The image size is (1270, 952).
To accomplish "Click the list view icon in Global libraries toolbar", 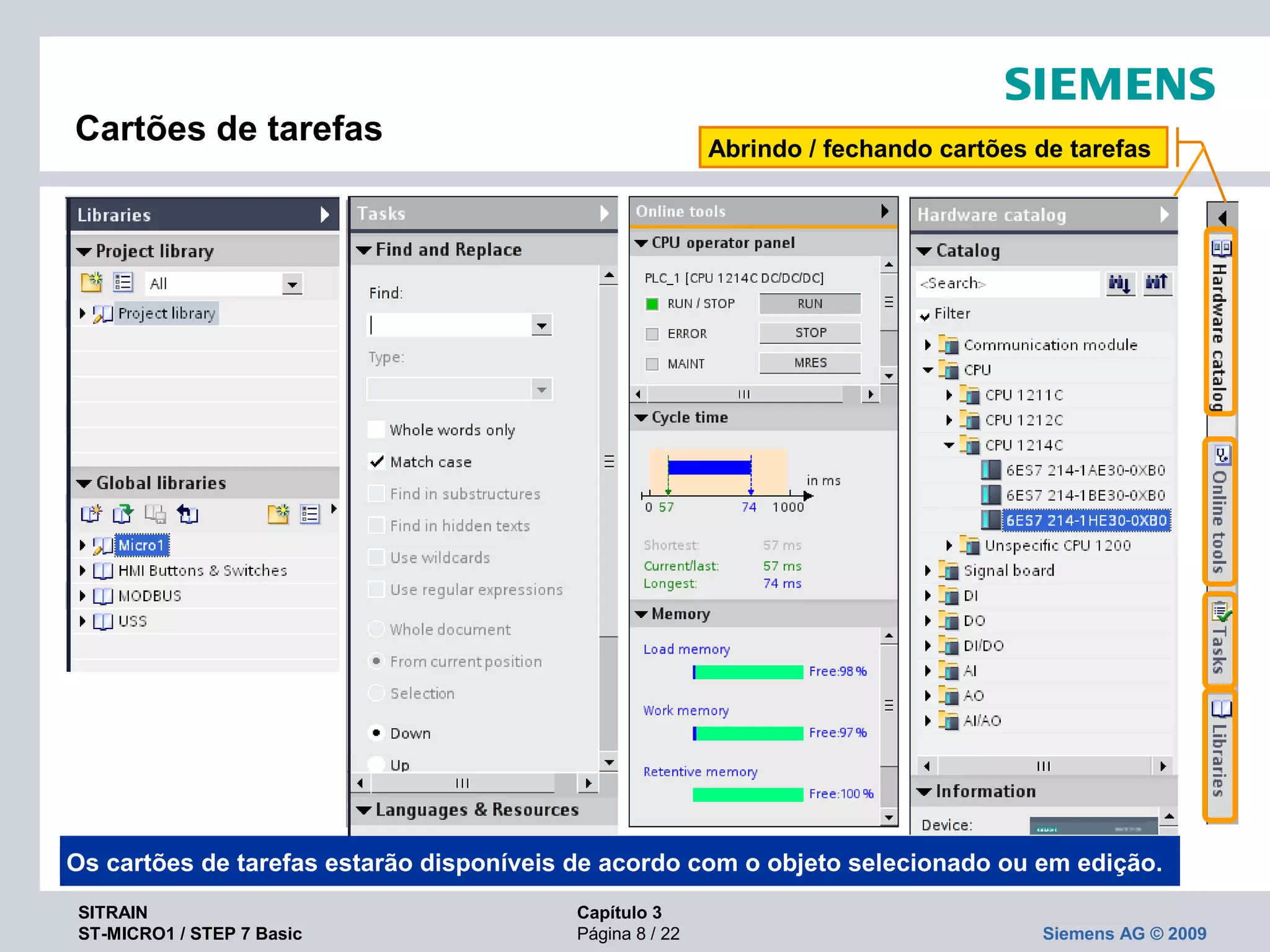I will (310, 514).
